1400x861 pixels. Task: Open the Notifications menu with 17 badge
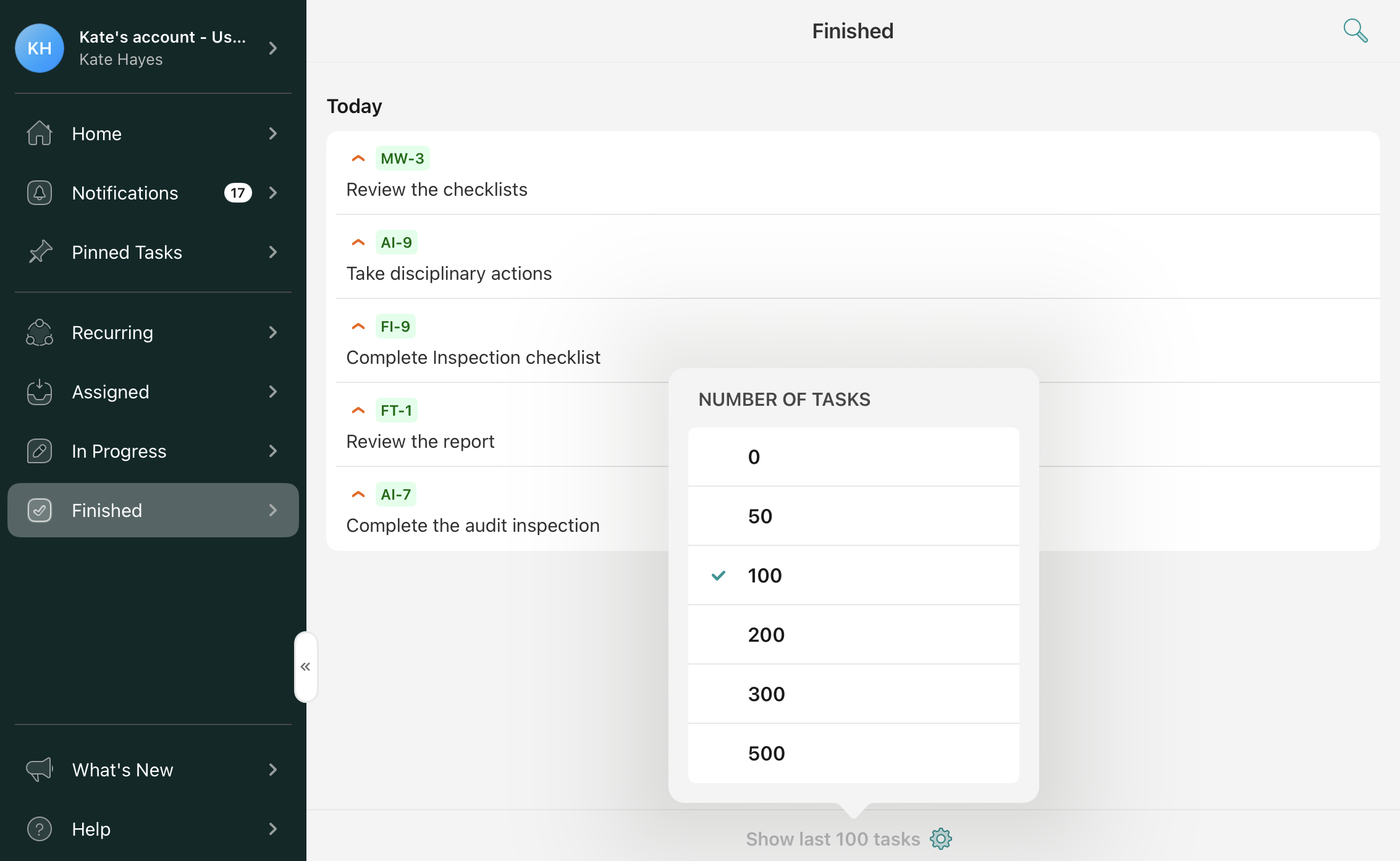click(153, 193)
